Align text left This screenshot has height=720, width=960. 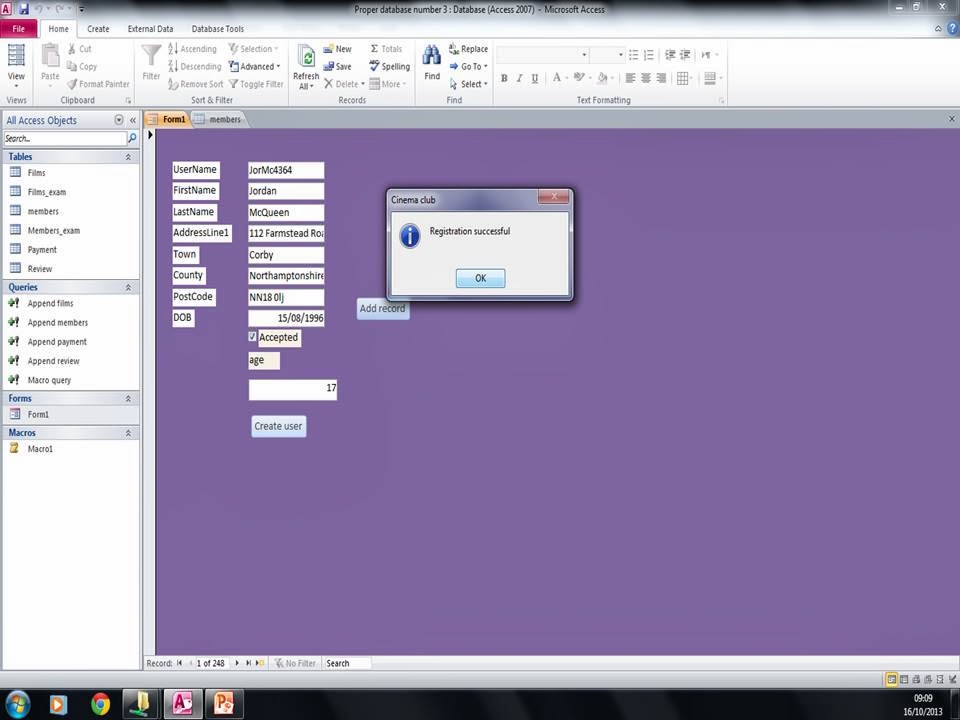tap(630, 78)
